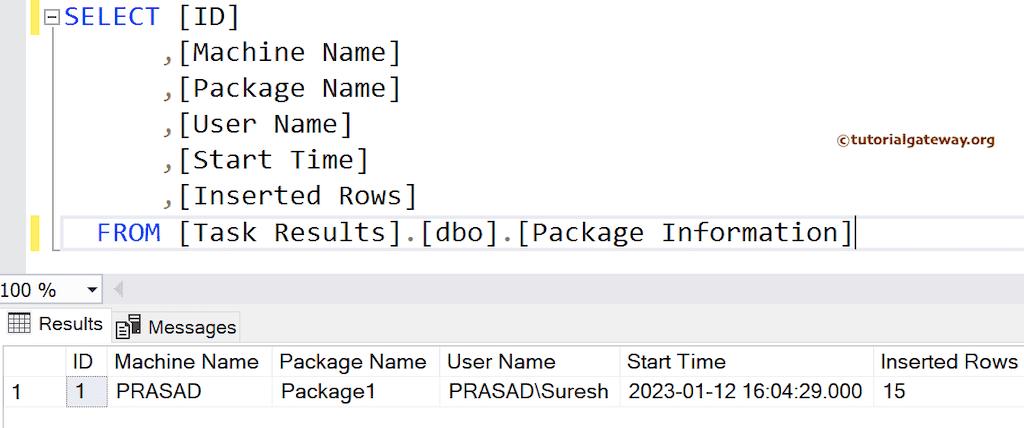Click the 2023-01-12 start time cell

(745, 392)
